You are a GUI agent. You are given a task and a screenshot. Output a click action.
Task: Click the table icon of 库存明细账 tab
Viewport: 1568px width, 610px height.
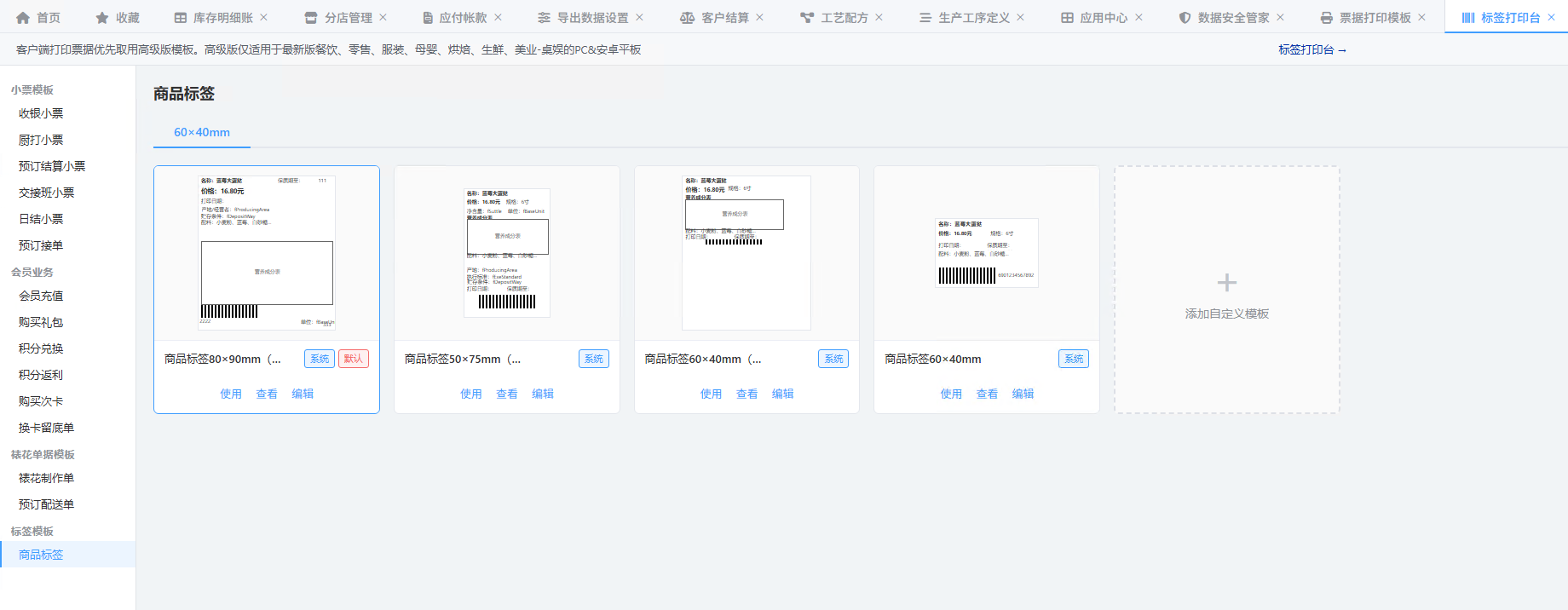tap(180, 17)
